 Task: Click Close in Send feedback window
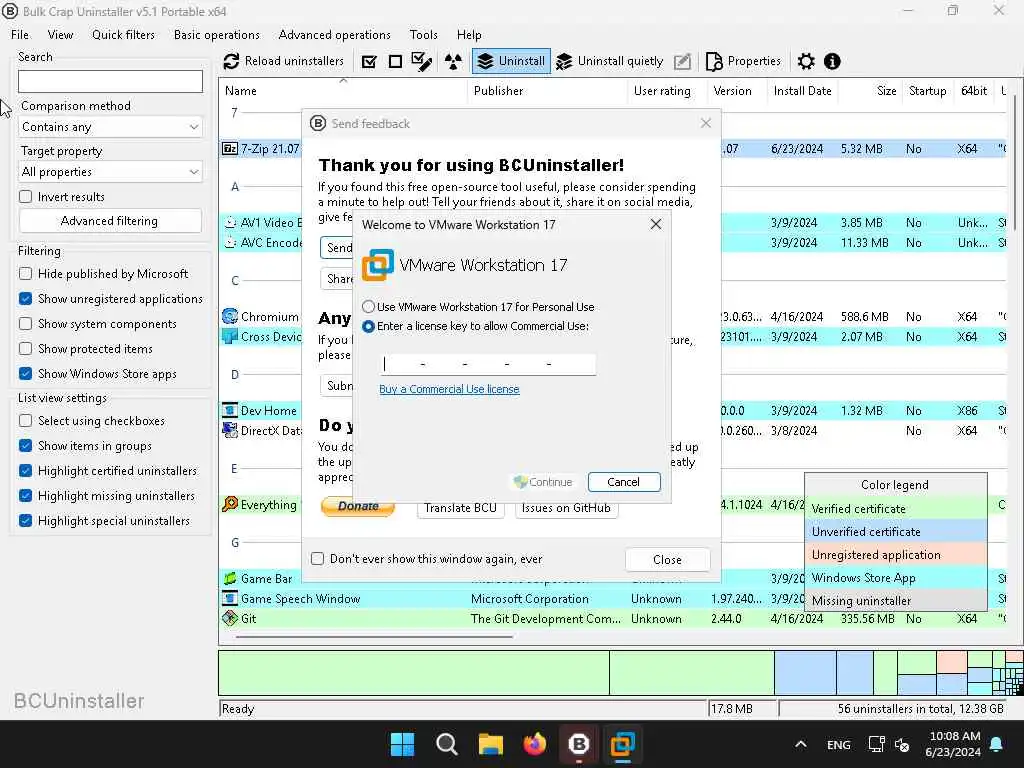pyautogui.click(x=667, y=560)
